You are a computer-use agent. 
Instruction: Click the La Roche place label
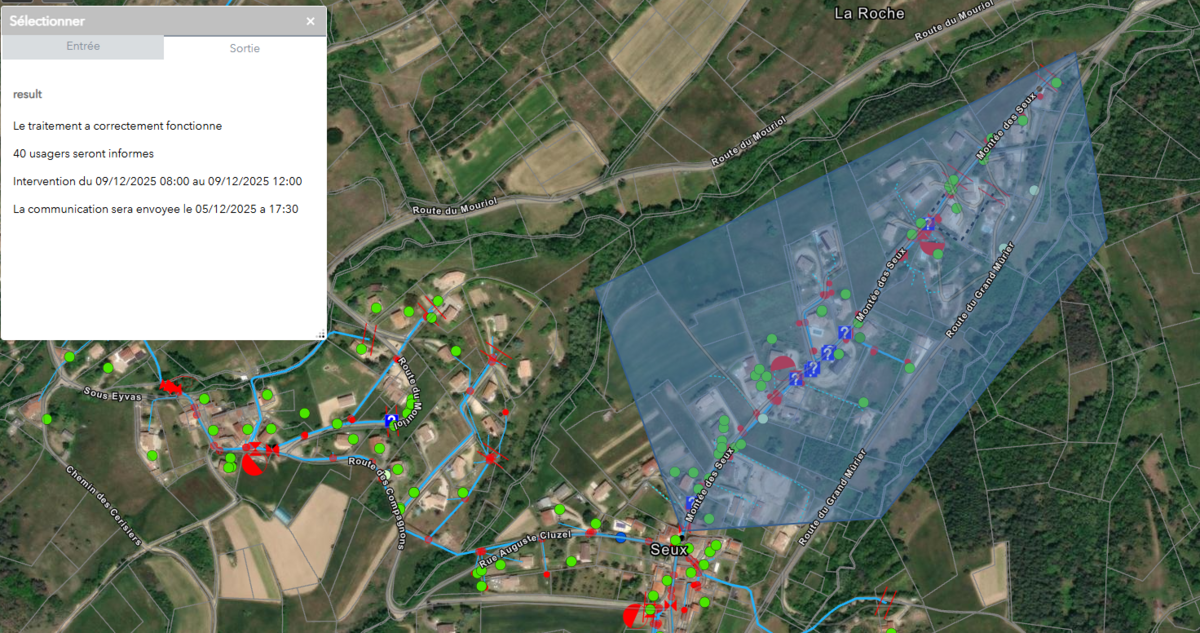point(869,13)
